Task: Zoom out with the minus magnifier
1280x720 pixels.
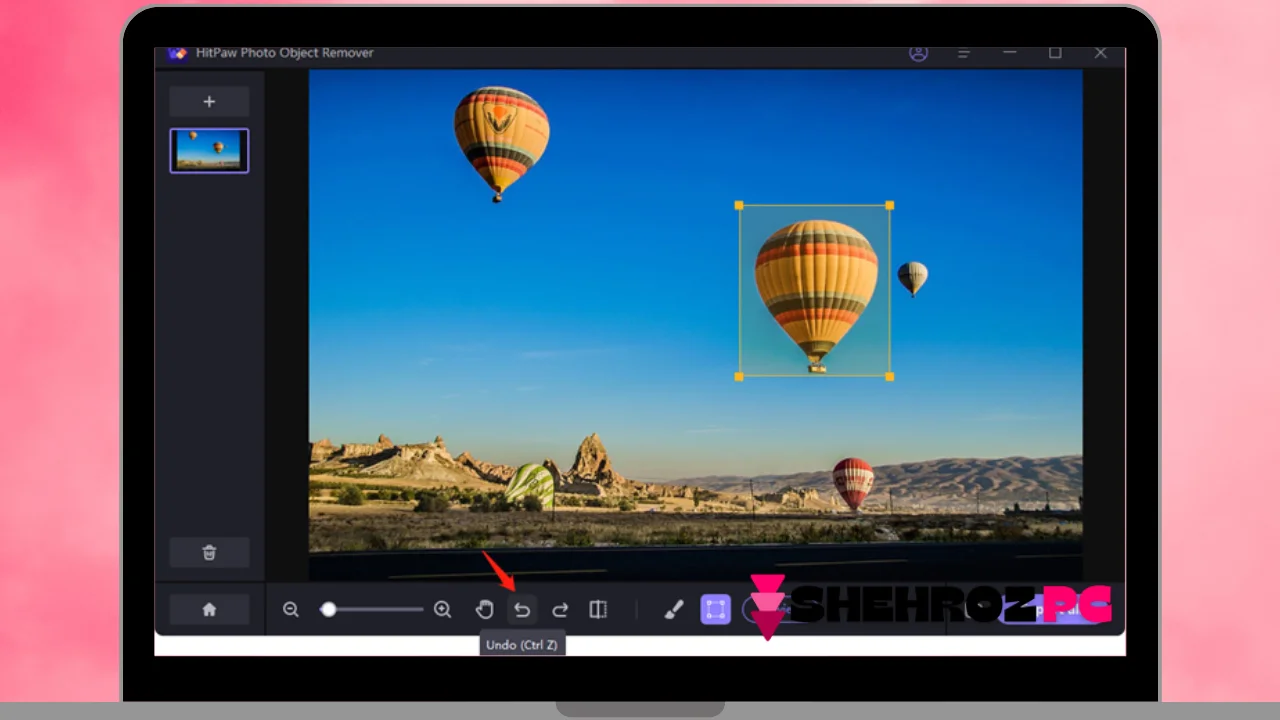Action: coord(291,609)
